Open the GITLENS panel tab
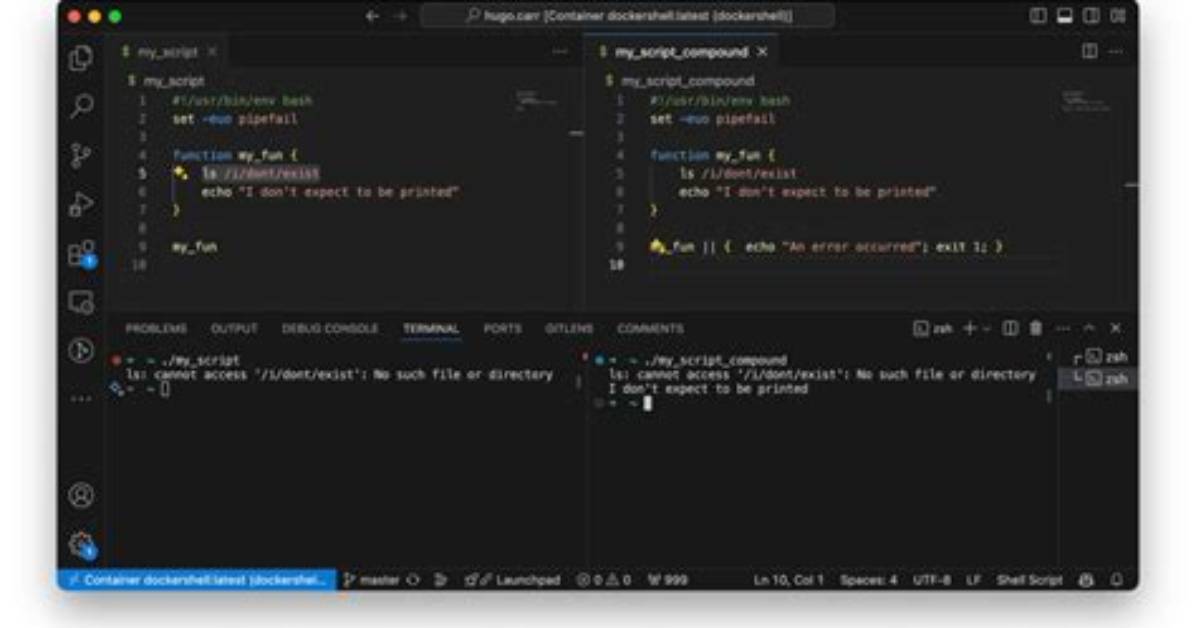The height and width of the screenshot is (628, 1196). (569, 328)
